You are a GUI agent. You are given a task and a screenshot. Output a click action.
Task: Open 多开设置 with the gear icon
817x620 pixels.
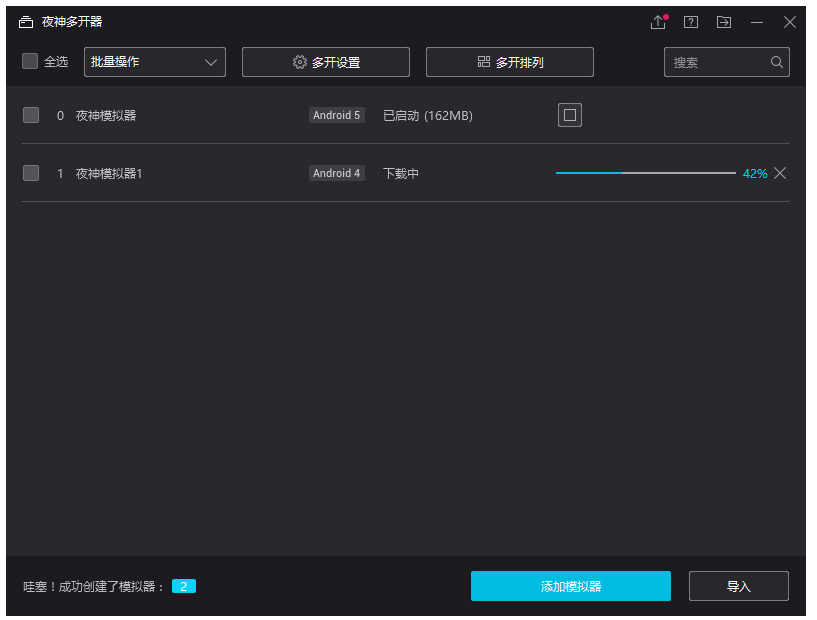click(x=324, y=61)
